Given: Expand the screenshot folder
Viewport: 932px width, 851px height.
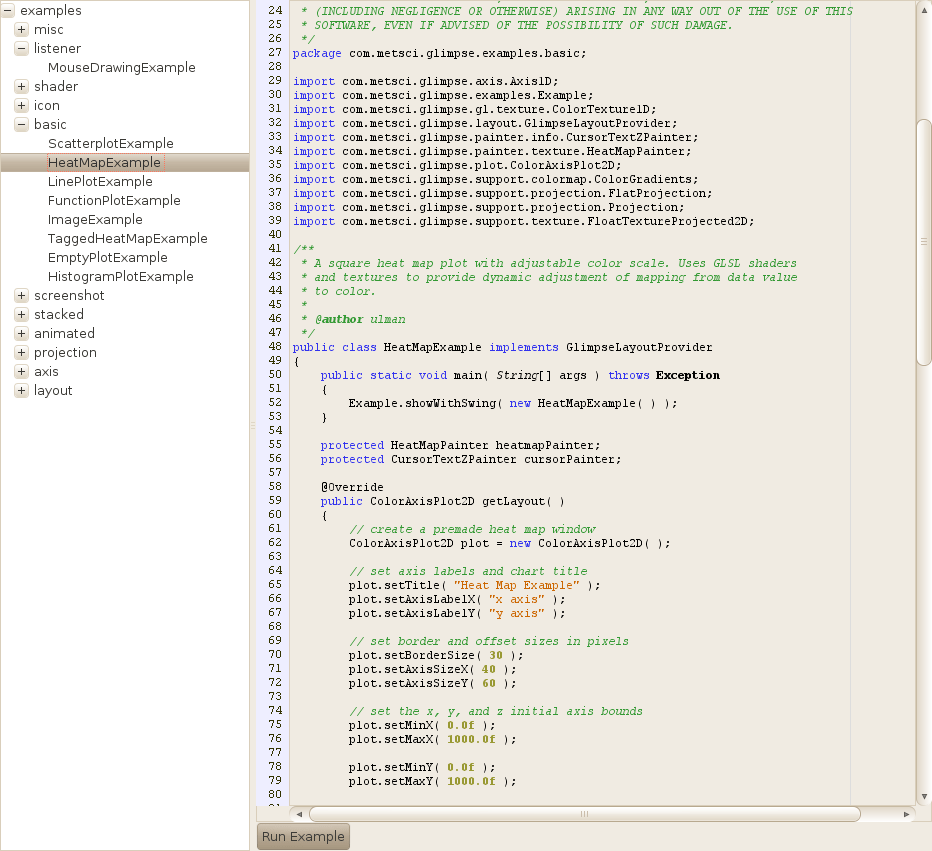Looking at the screenshot, I should tap(21, 295).
